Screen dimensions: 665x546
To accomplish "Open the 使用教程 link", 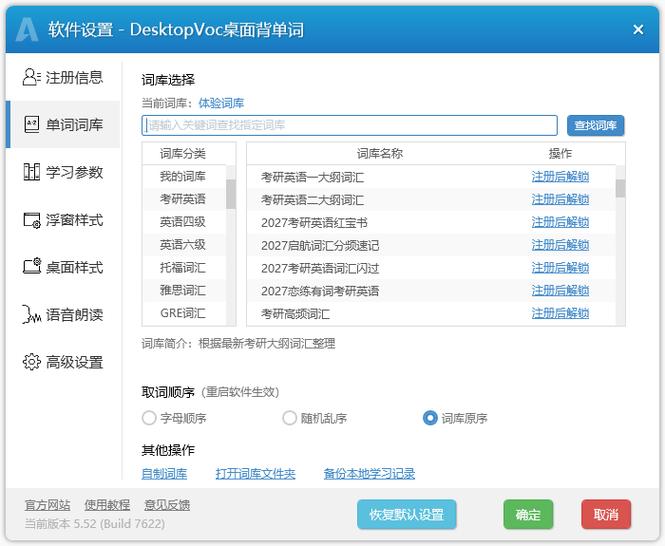I will tap(107, 504).
